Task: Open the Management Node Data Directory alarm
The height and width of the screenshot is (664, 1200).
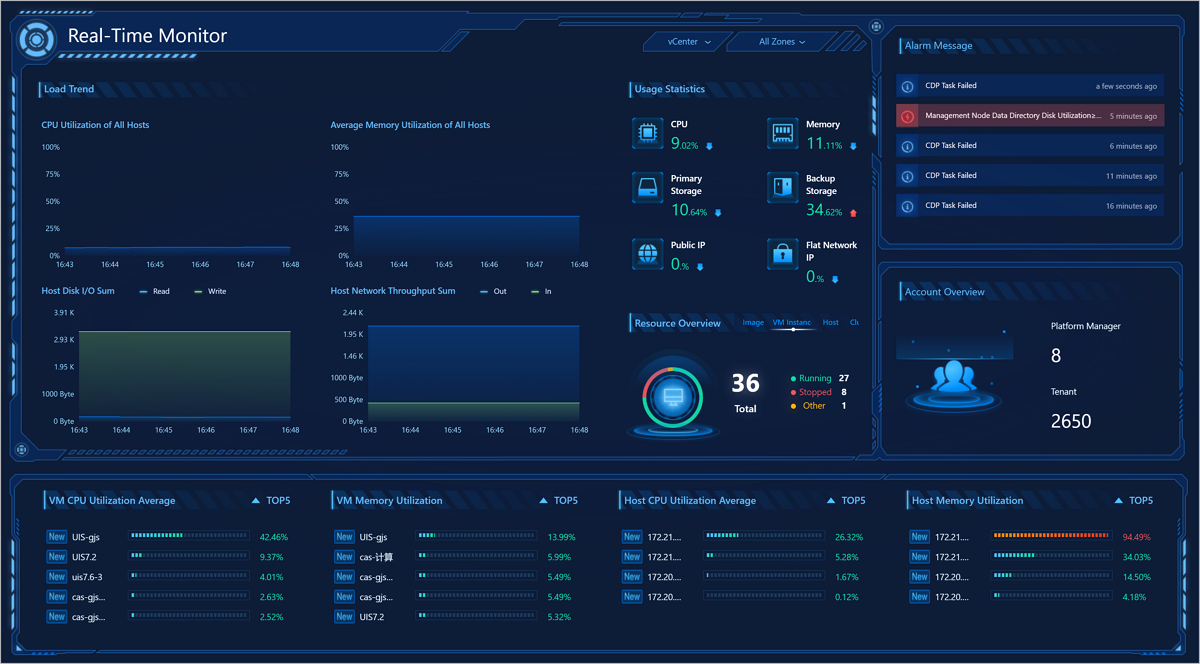Action: (x=1012, y=116)
